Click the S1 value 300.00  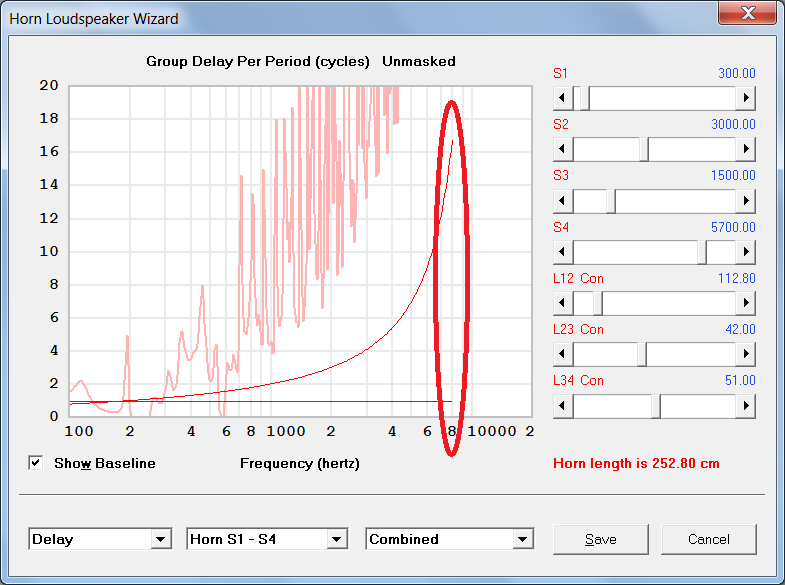pos(736,73)
